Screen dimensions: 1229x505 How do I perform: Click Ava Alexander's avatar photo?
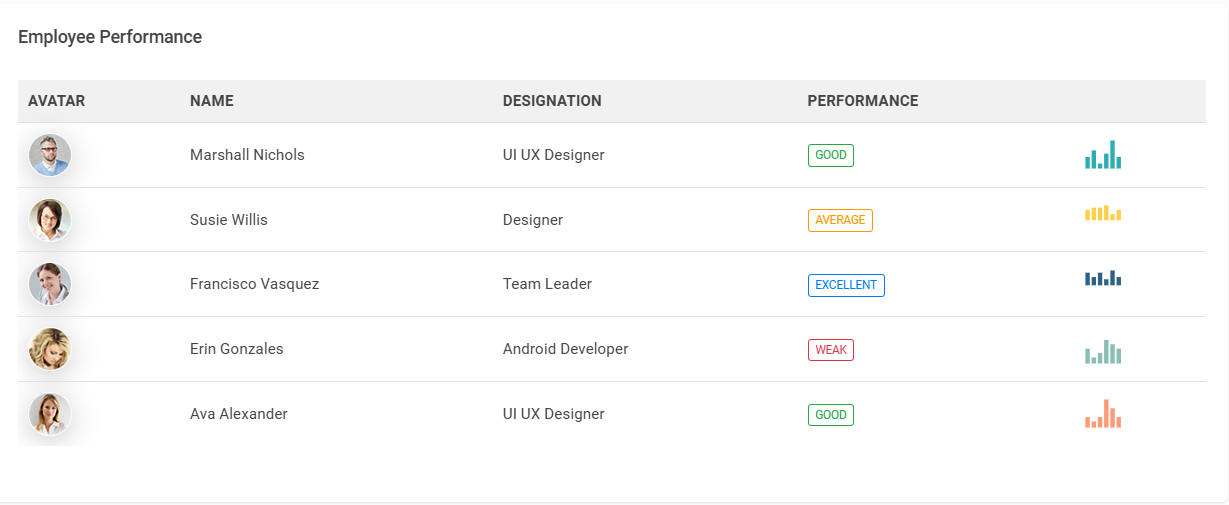tap(50, 414)
